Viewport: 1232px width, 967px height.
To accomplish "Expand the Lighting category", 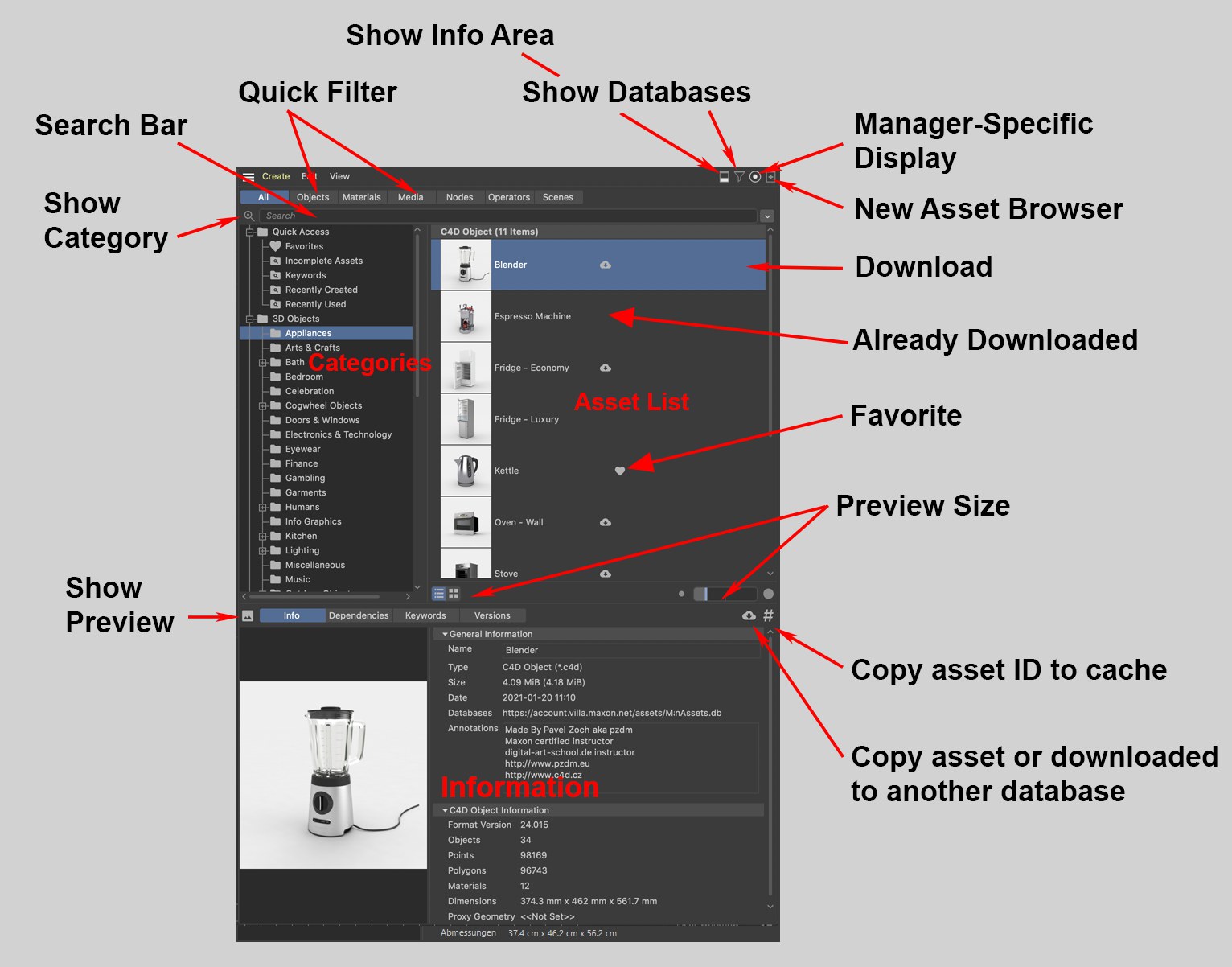I will (x=263, y=550).
